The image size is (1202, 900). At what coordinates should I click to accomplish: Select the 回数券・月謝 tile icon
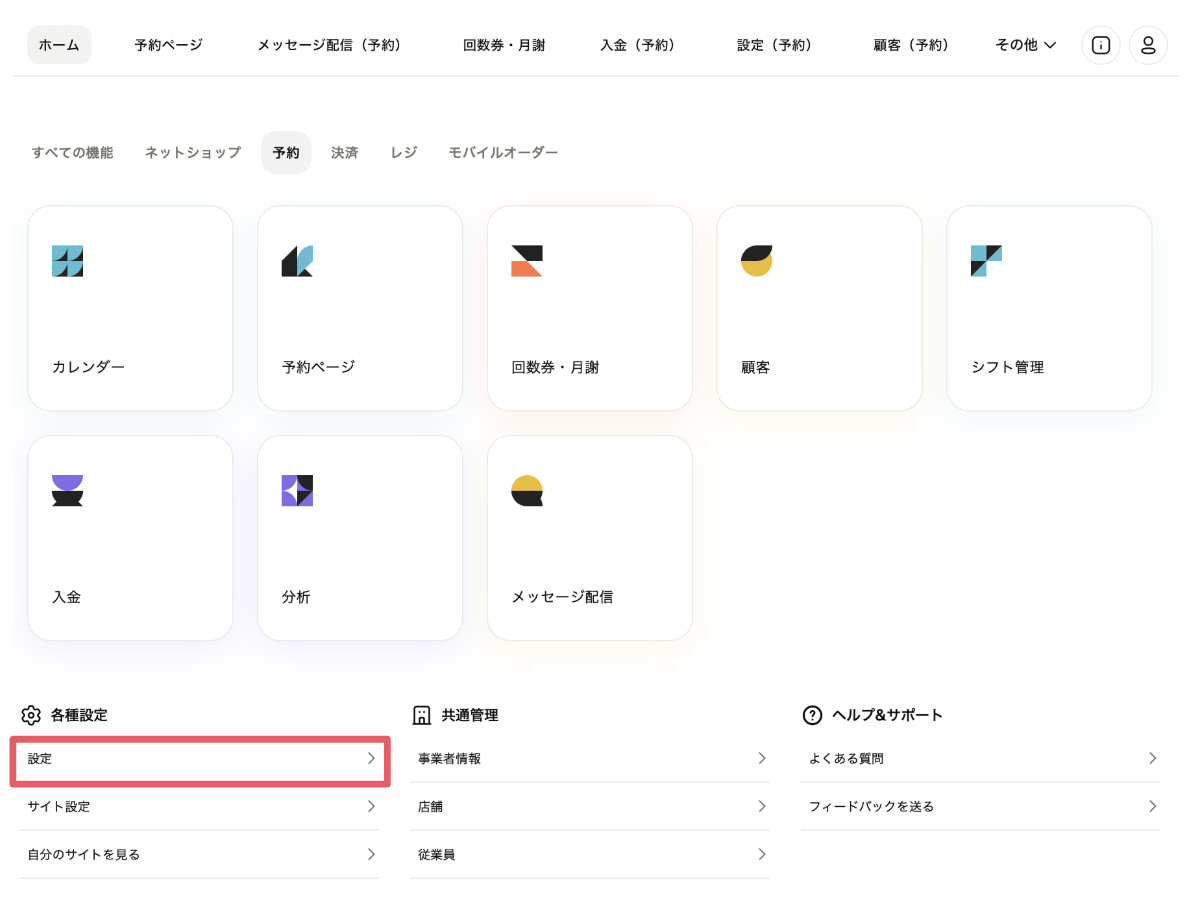click(527, 261)
